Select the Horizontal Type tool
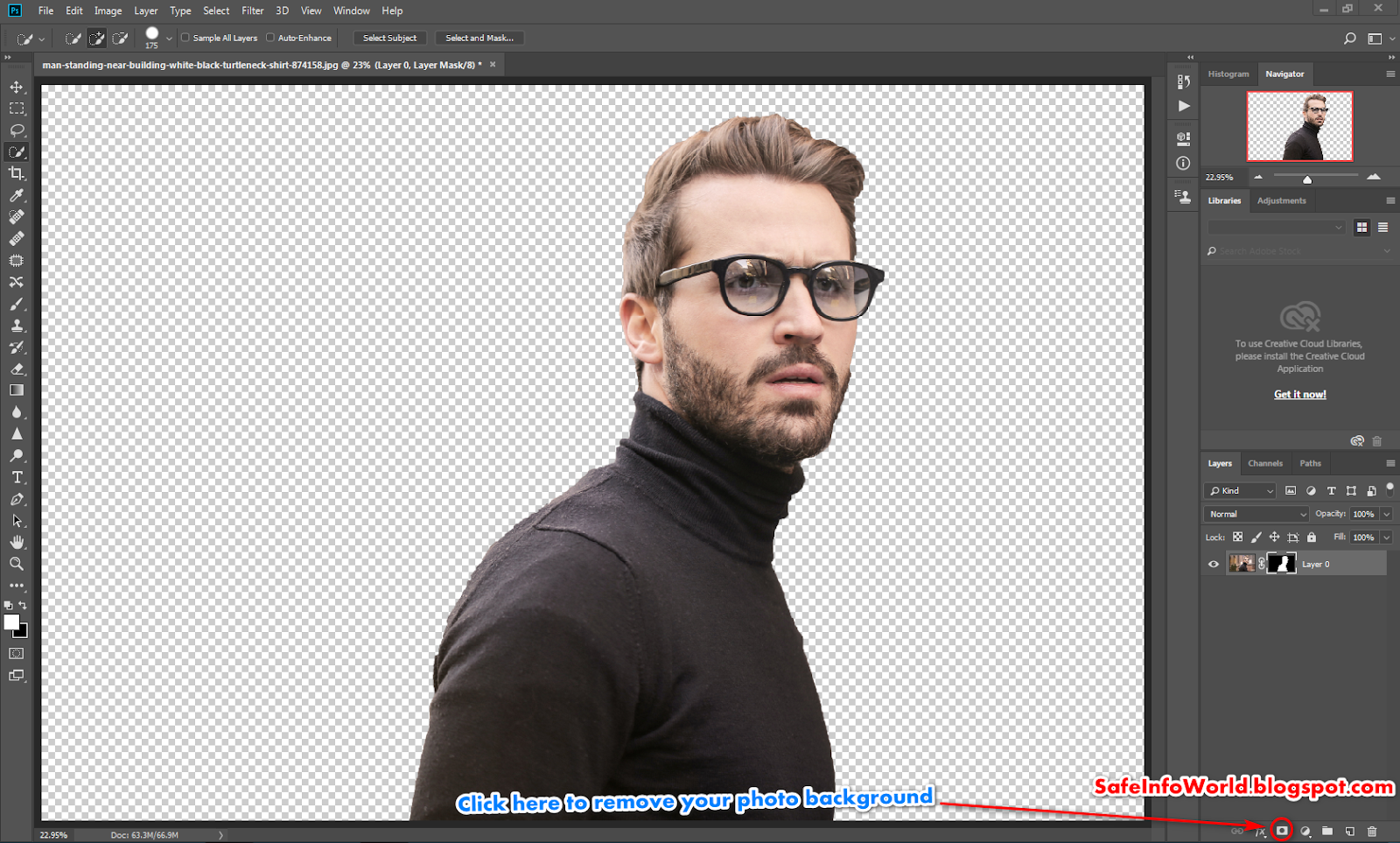Screen dimensions: 1400x843 tap(16, 477)
